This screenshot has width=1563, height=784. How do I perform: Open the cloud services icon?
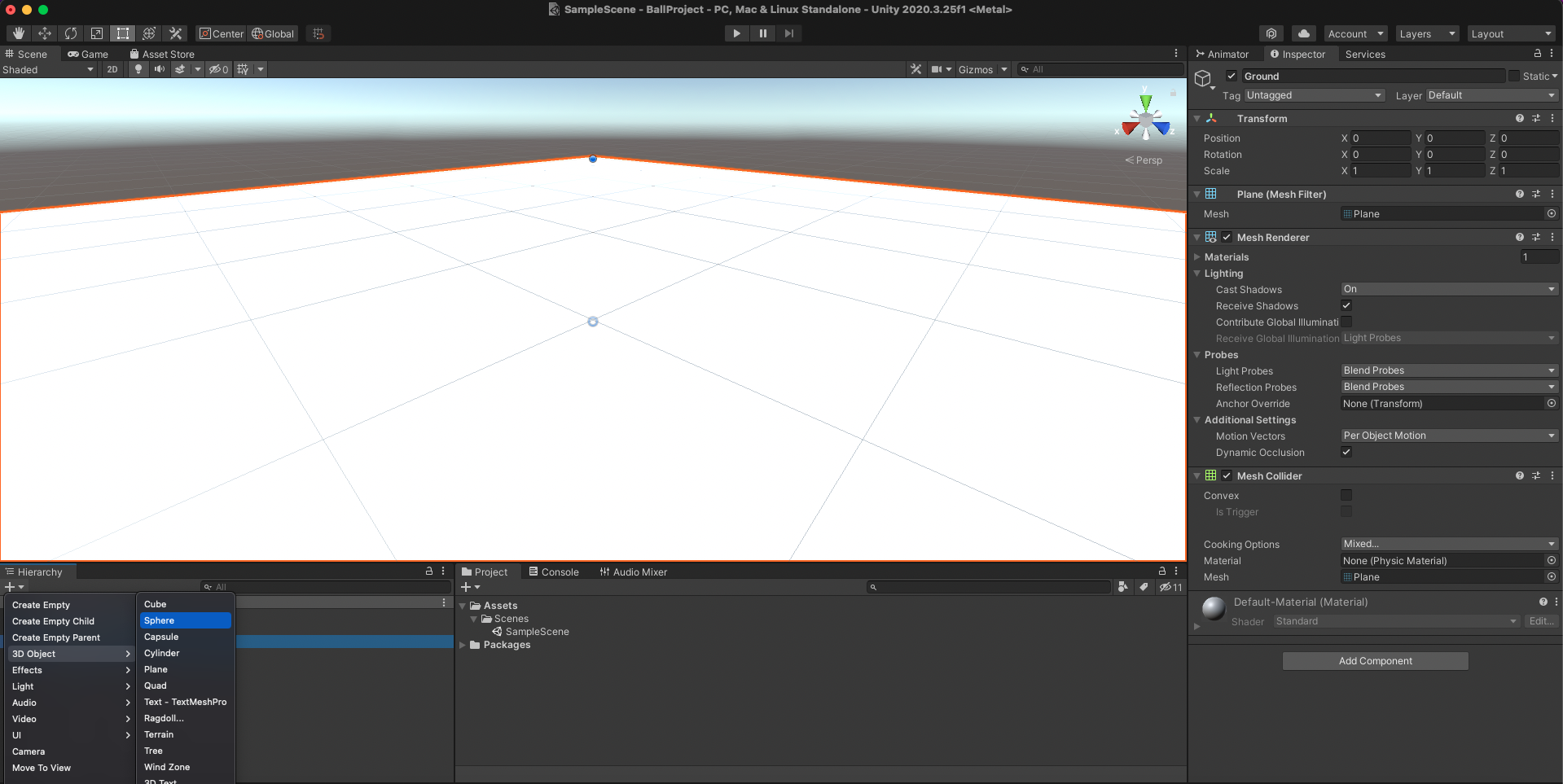click(x=1303, y=33)
